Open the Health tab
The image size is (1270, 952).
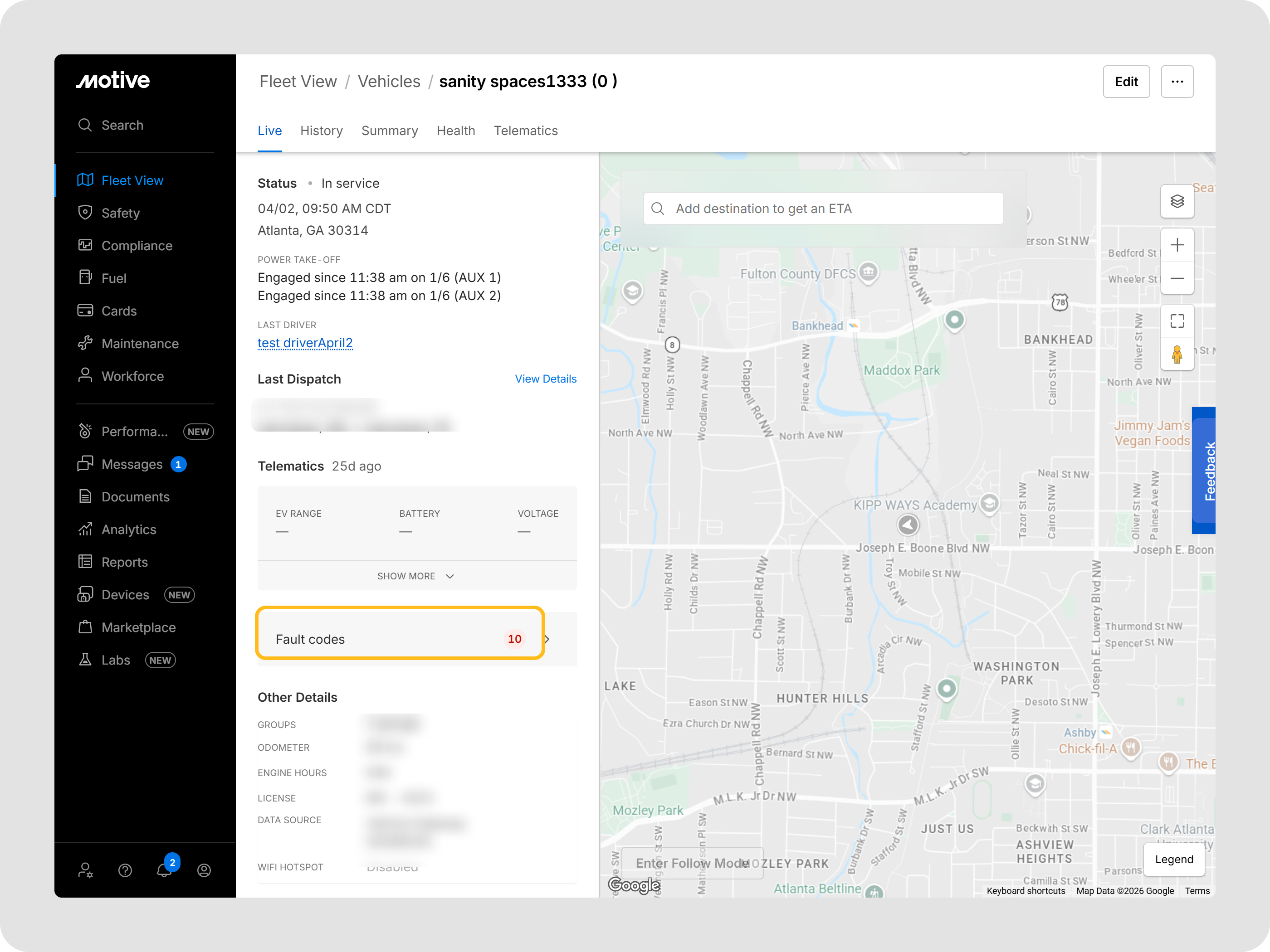pyautogui.click(x=456, y=131)
